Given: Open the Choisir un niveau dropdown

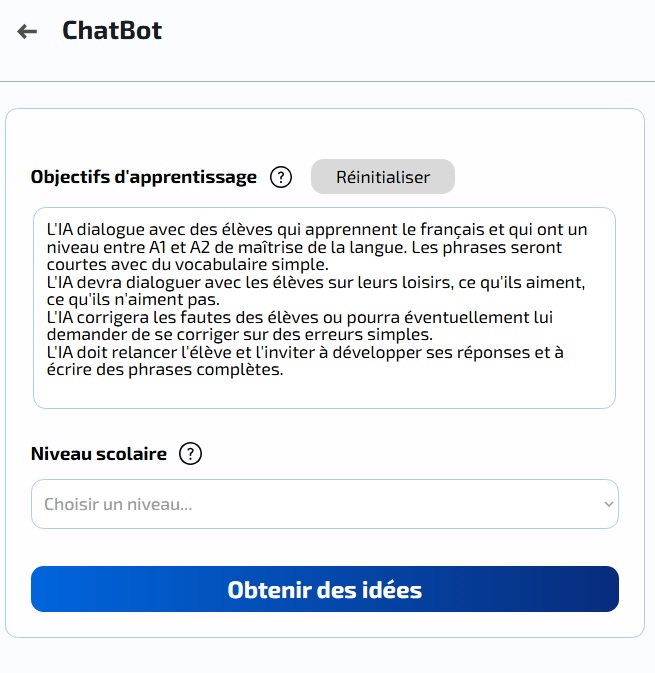Looking at the screenshot, I should click(x=324, y=504).
